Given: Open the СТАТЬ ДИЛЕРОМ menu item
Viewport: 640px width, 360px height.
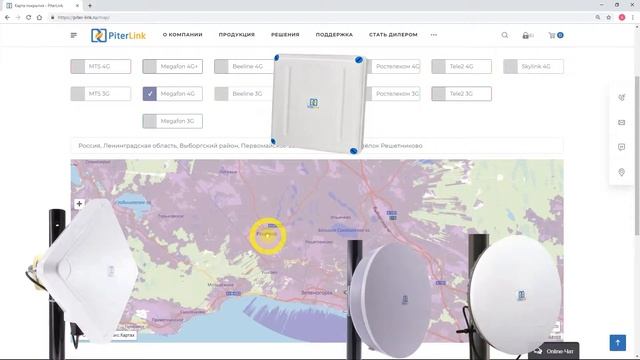Looking at the screenshot, I should (x=393, y=35).
